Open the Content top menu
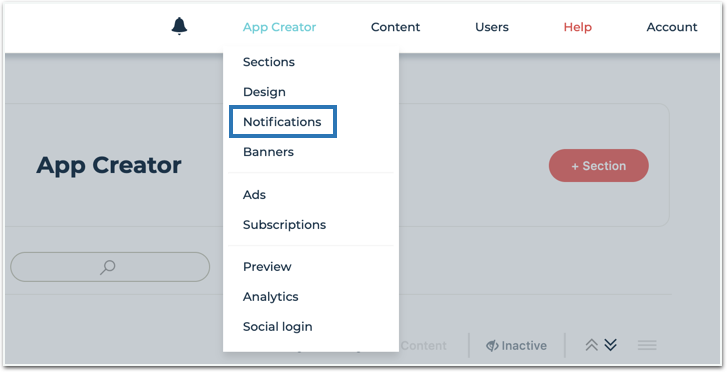 pyautogui.click(x=395, y=27)
